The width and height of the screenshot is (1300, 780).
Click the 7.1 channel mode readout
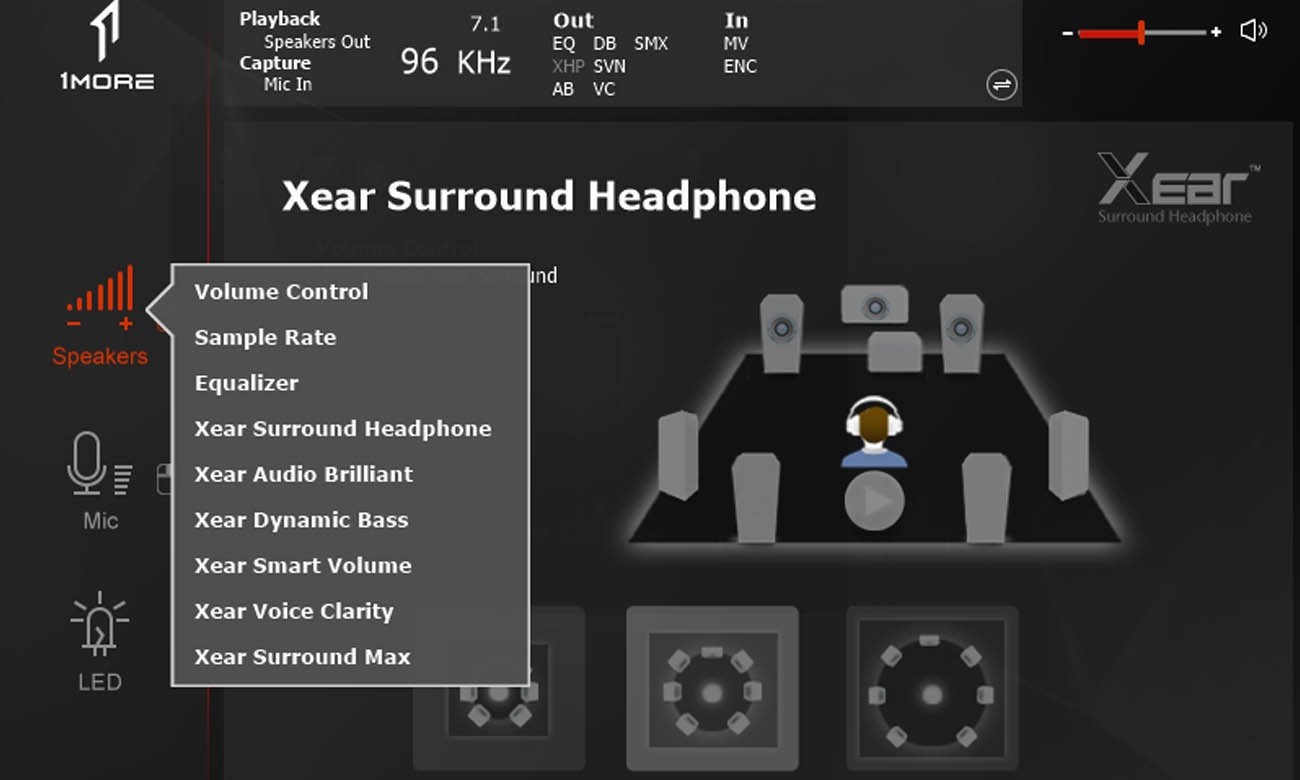coord(485,24)
